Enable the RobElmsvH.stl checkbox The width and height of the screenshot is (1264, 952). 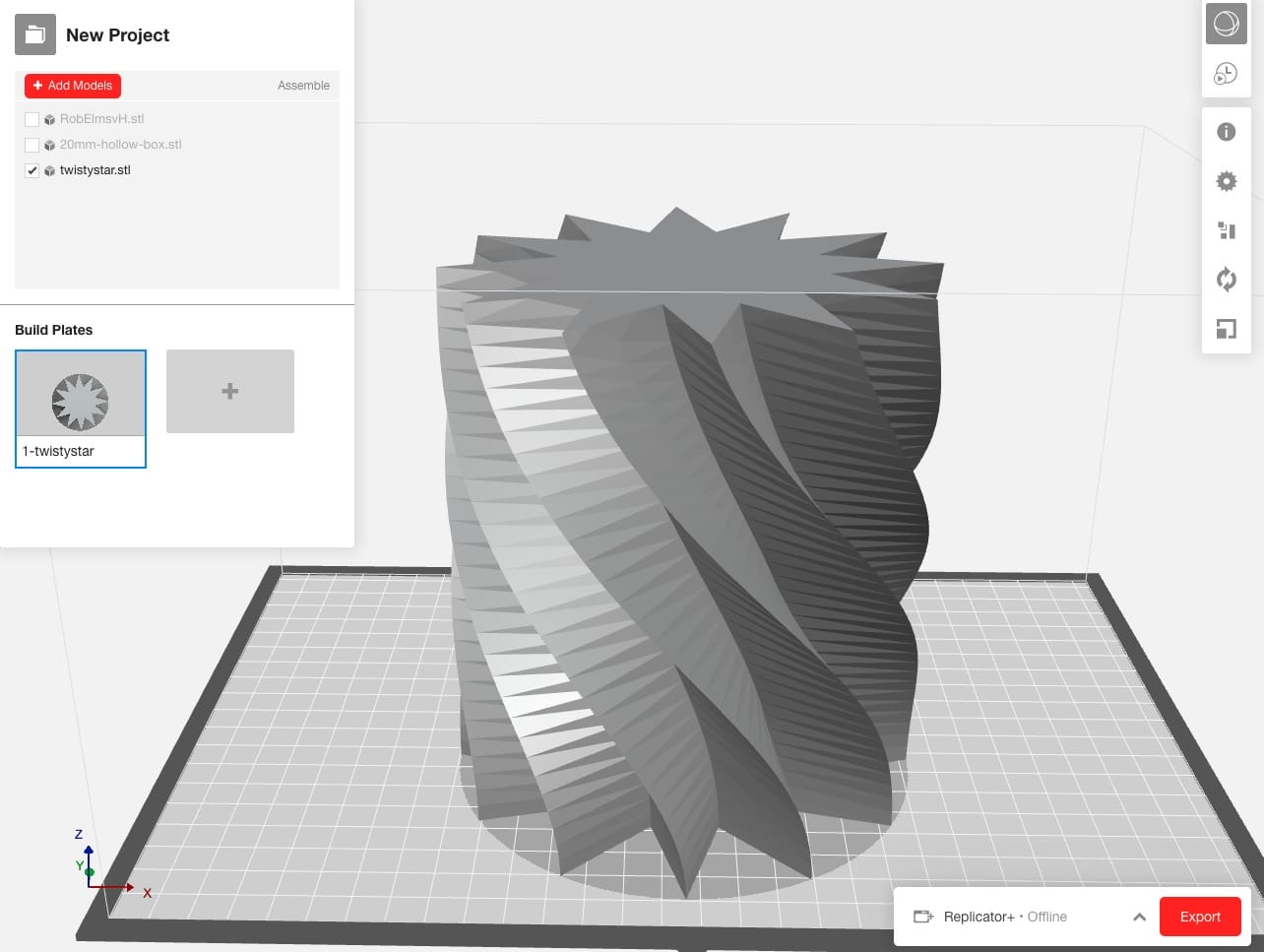(x=32, y=119)
